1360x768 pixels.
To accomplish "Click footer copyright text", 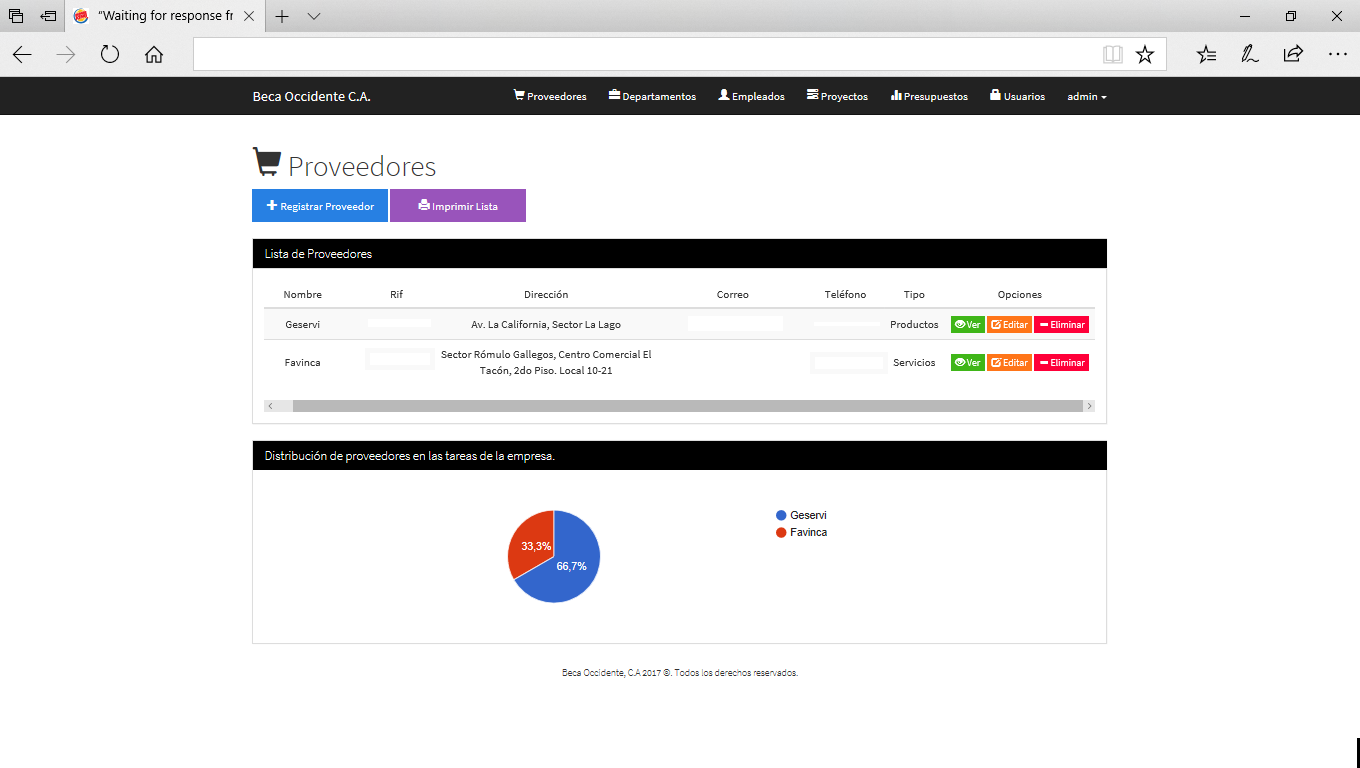I will coord(680,673).
